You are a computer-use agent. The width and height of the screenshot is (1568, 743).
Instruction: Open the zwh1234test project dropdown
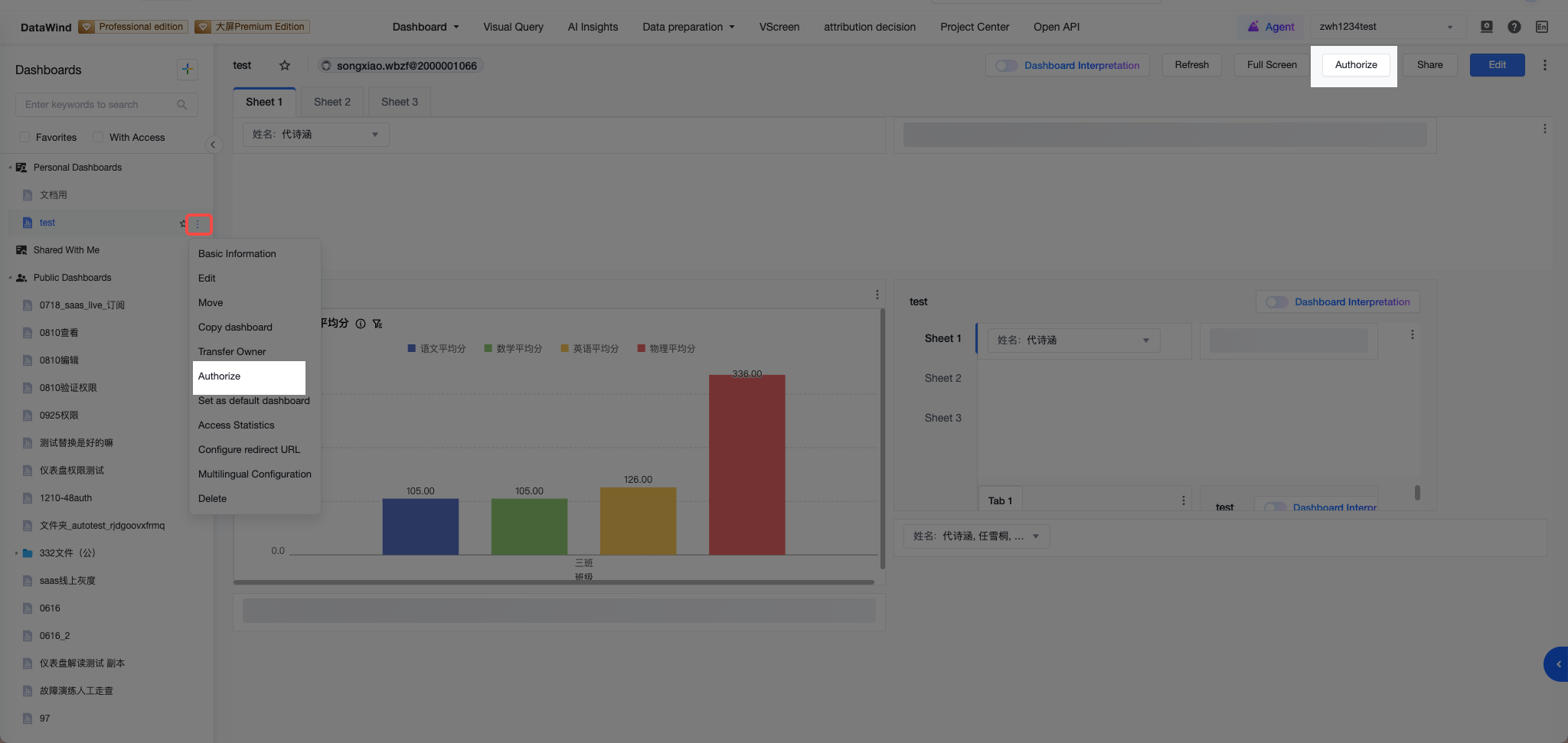point(1386,26)
